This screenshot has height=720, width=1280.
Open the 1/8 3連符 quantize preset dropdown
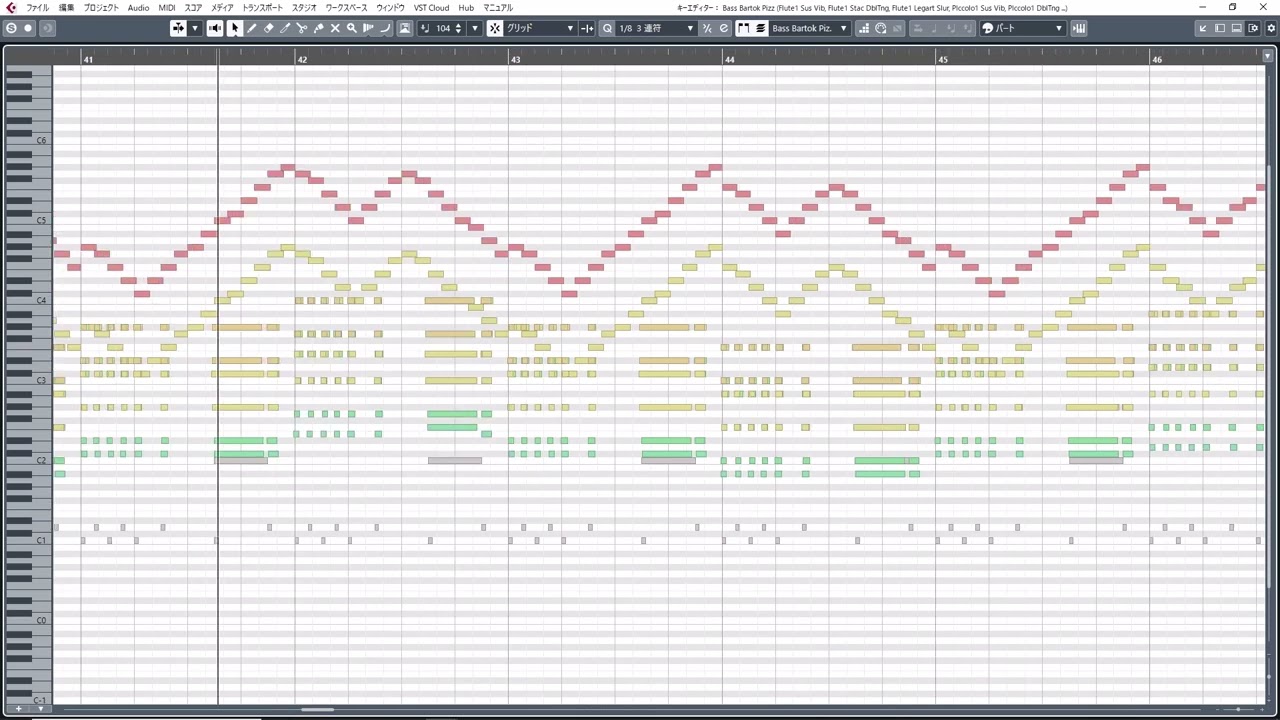pyautogui.click(x=656, y=28)
